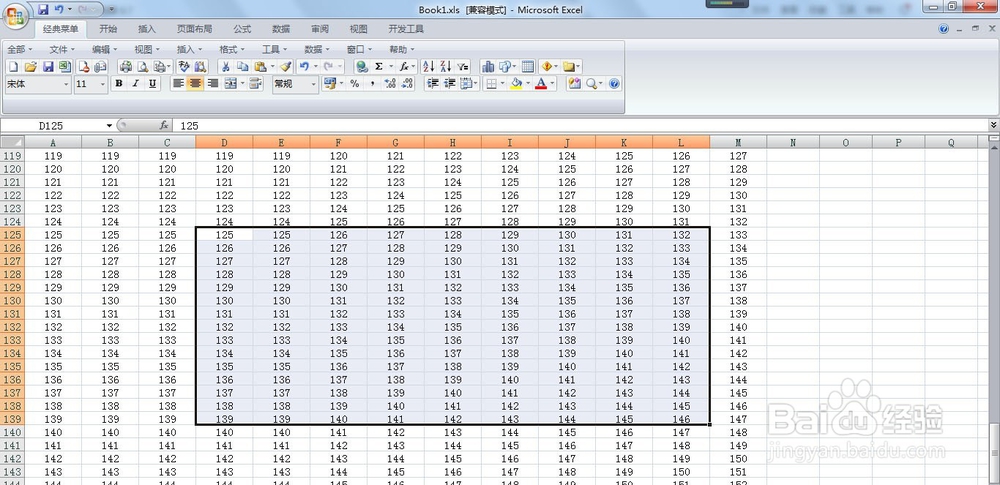Image resolution: width=1000 pixels, height=485 pixels.
Task: Click the formula bar showing 125
Action: 580,126
